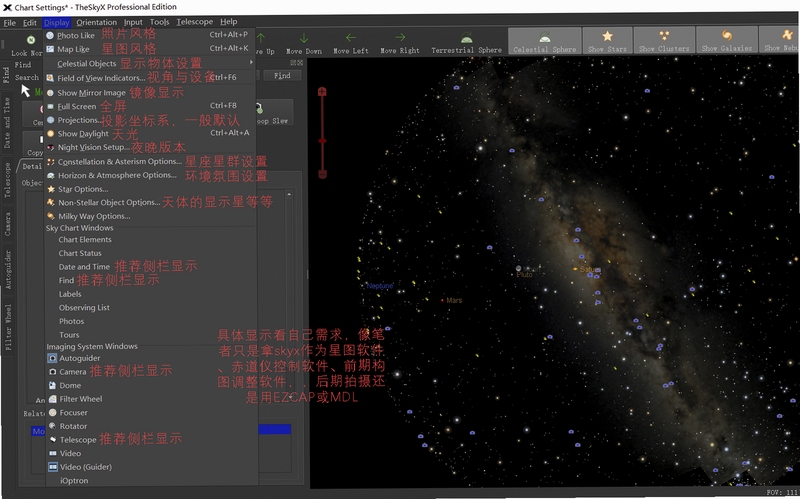The image size is (800, 499).
Task: Open Autoguider side tab
Action: point(7,269)
